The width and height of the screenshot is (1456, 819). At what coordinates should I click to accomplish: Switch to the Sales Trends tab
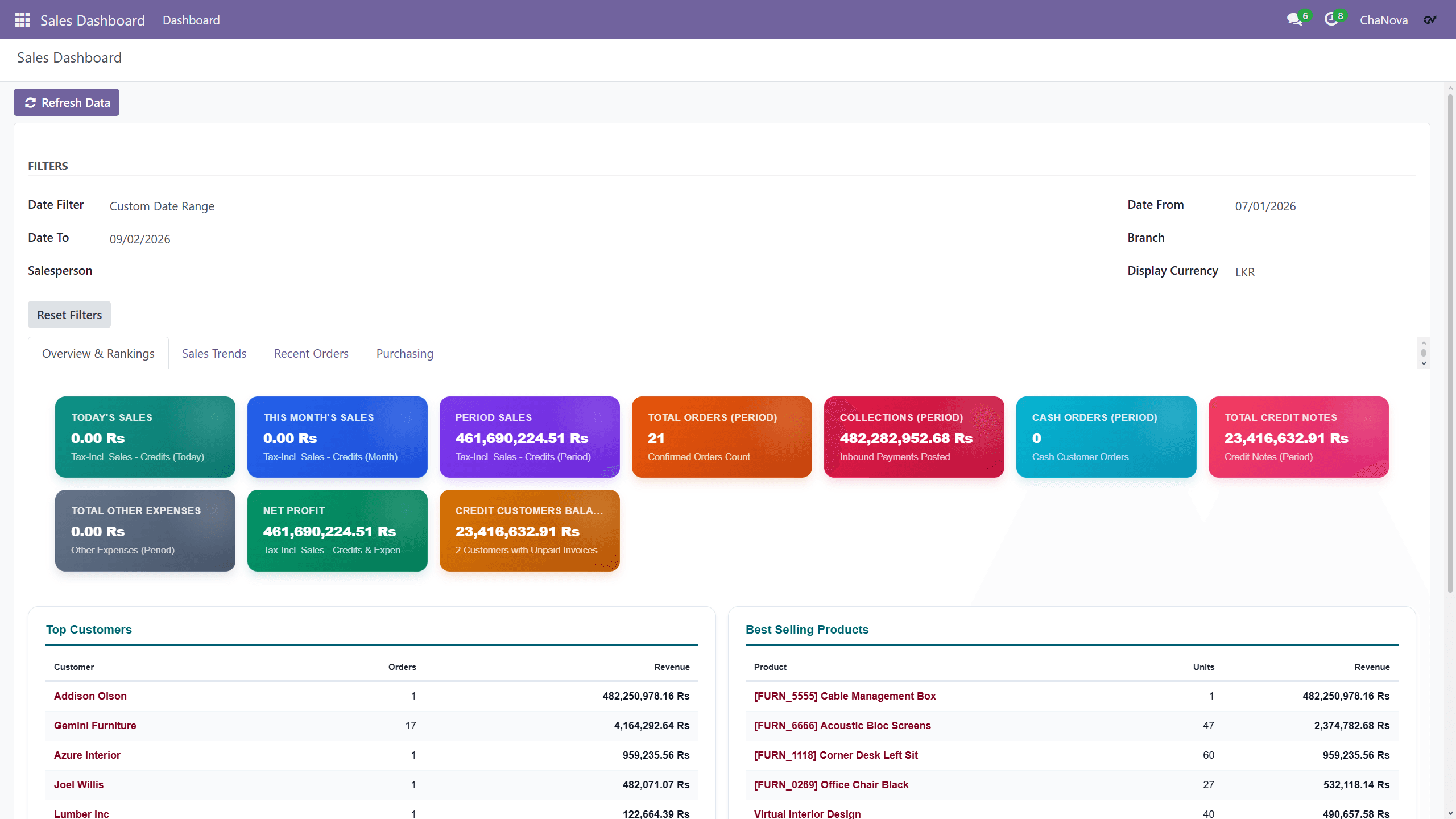214,353
